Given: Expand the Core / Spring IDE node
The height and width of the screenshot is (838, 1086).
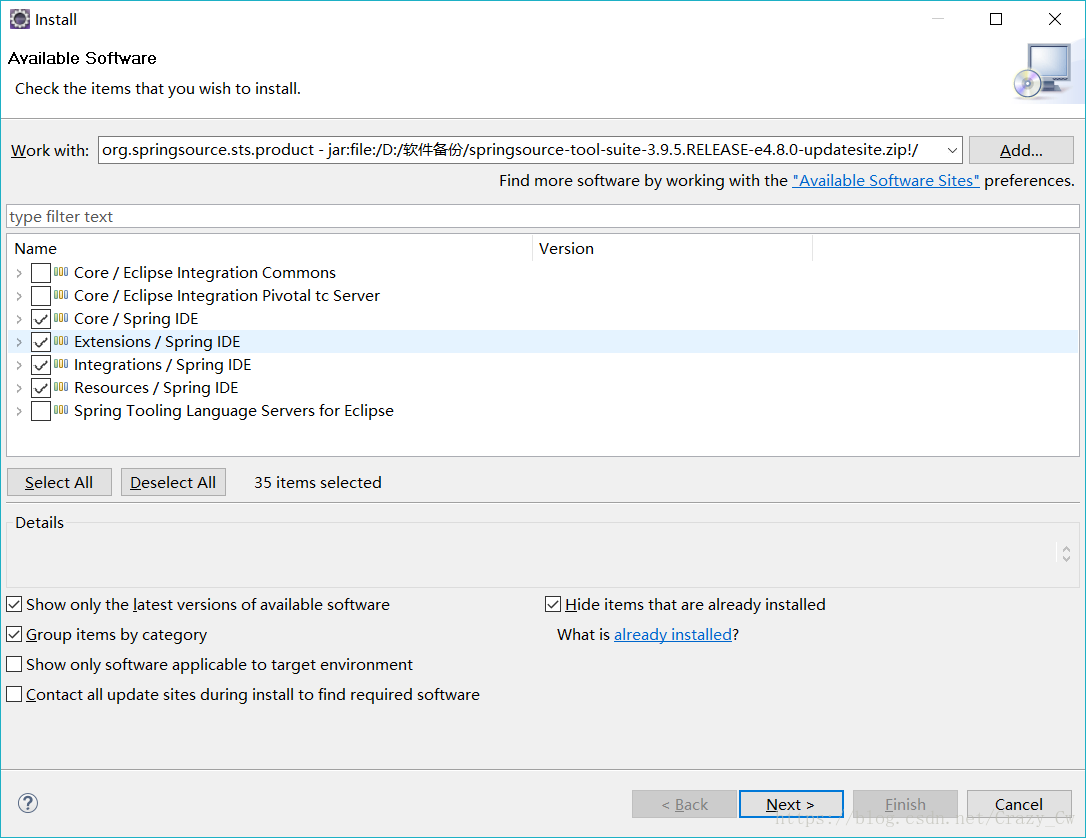Looking at the screenshot, I should [x=19, y=319].
